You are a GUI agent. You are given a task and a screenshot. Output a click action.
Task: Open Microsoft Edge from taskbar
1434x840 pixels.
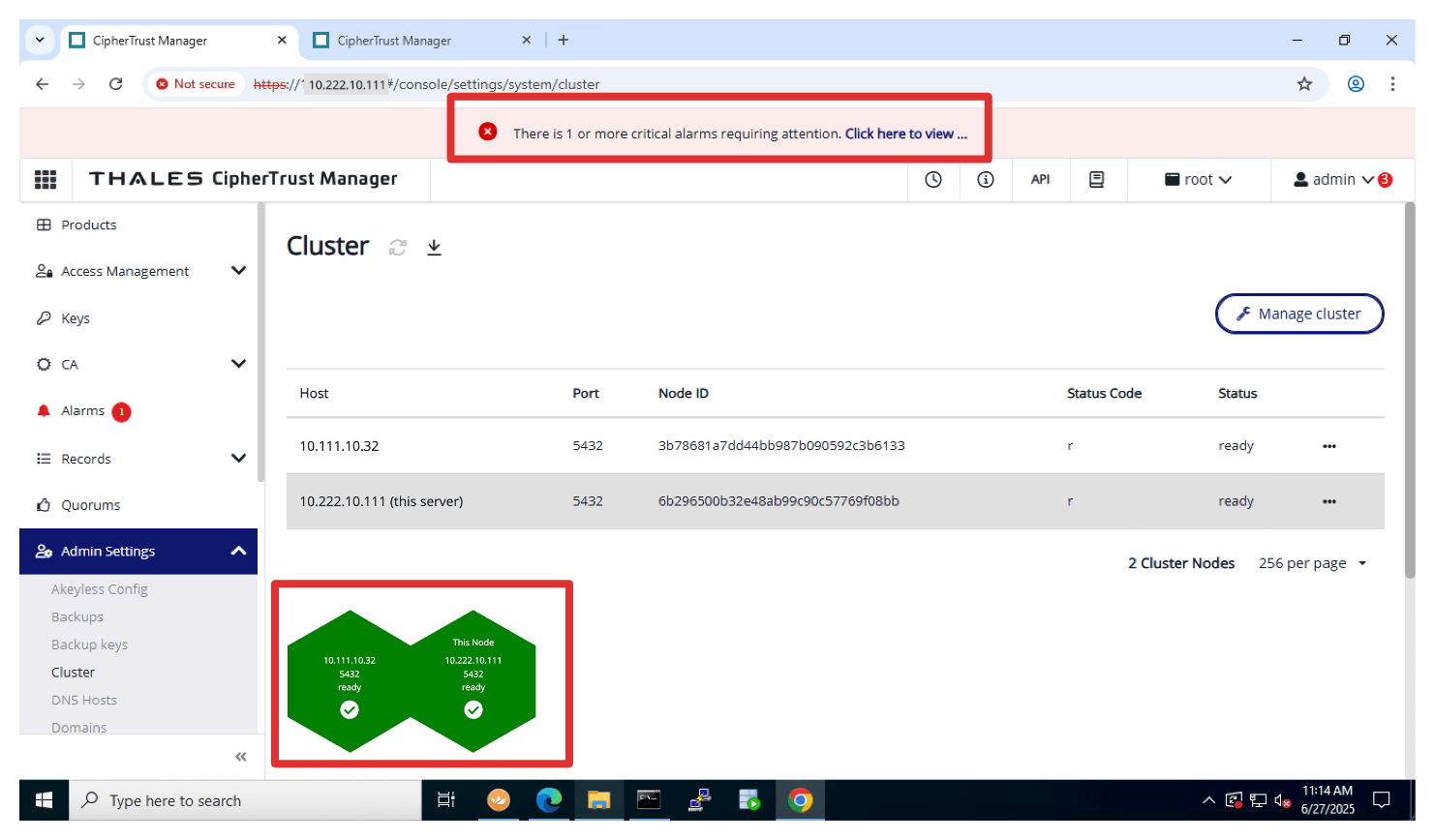(x=549, y=800)
